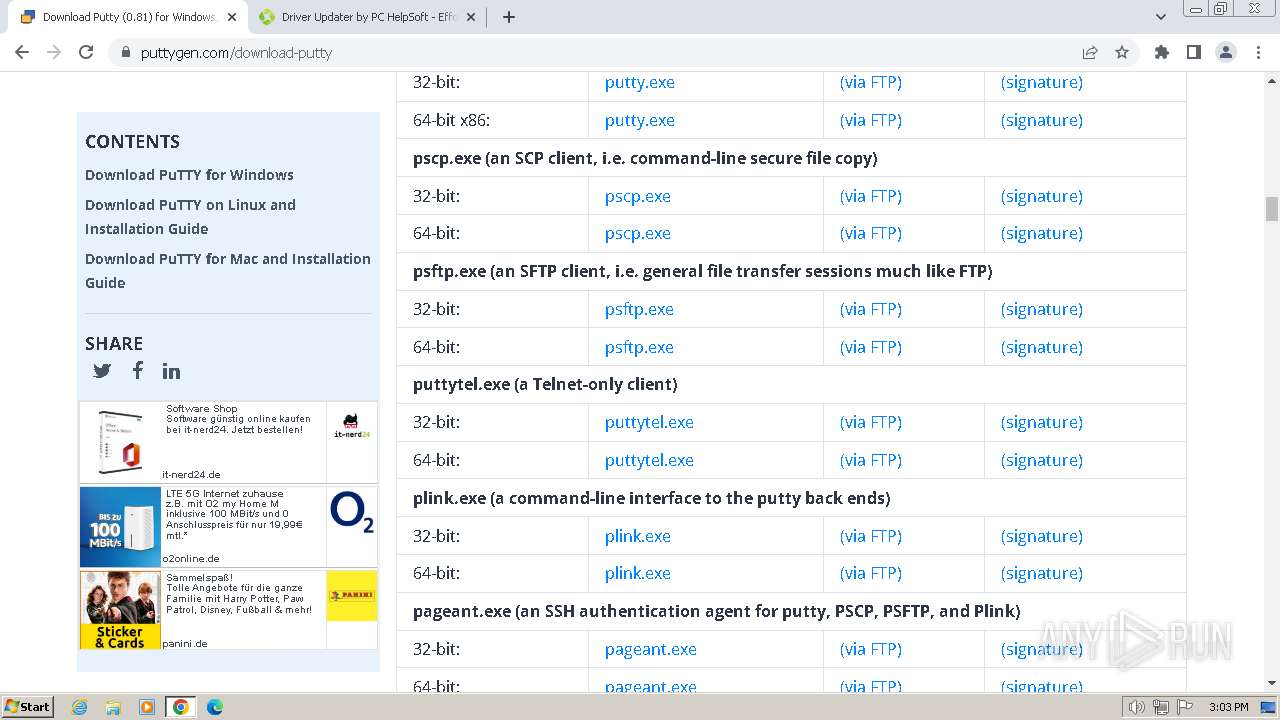
Task: Open the Panini Sticker & Cards ad
Action: (228, 610)
